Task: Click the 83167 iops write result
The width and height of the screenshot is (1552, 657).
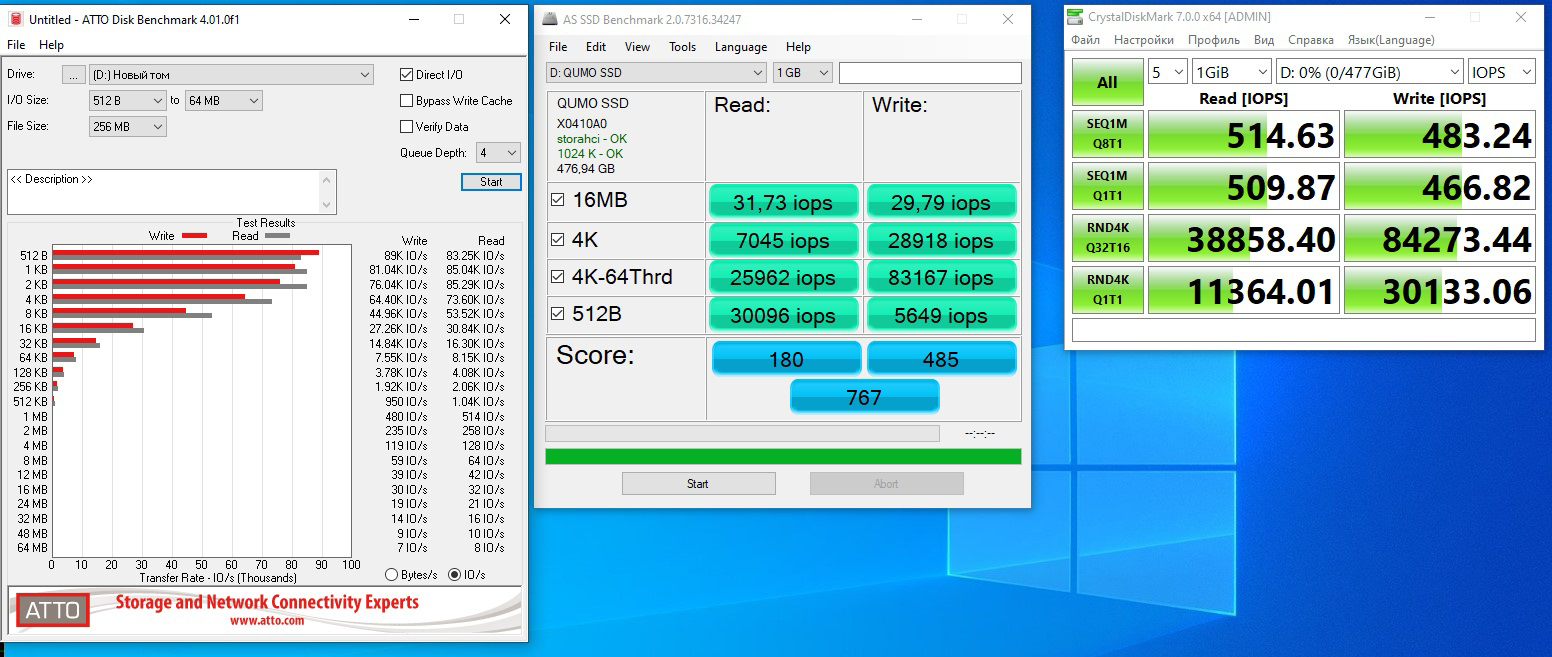Action: (941, 278)
